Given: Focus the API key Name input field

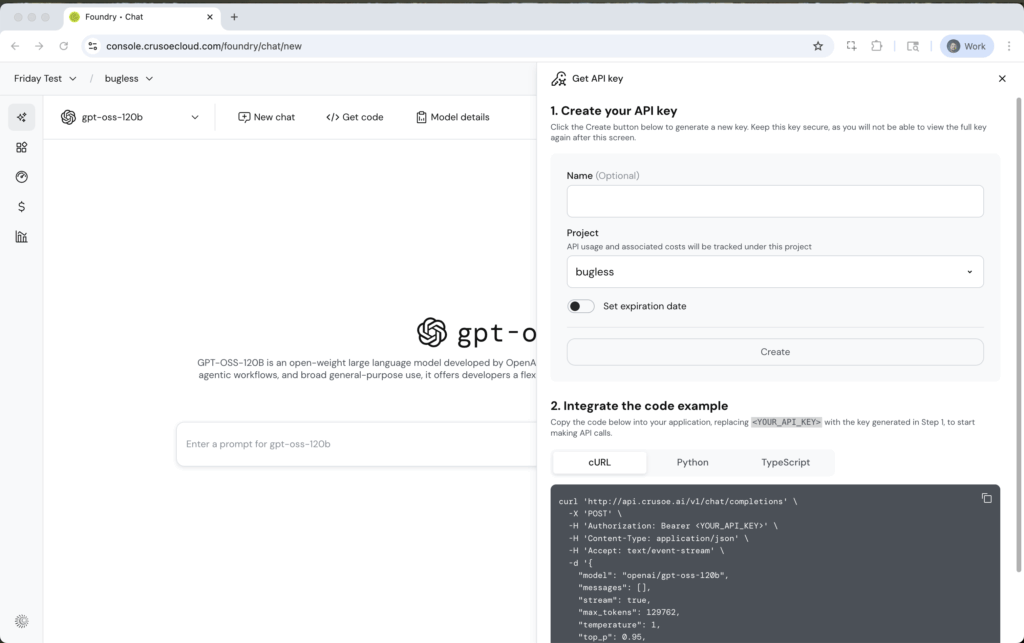Looking at the screenshot, I should coord(775,201).
